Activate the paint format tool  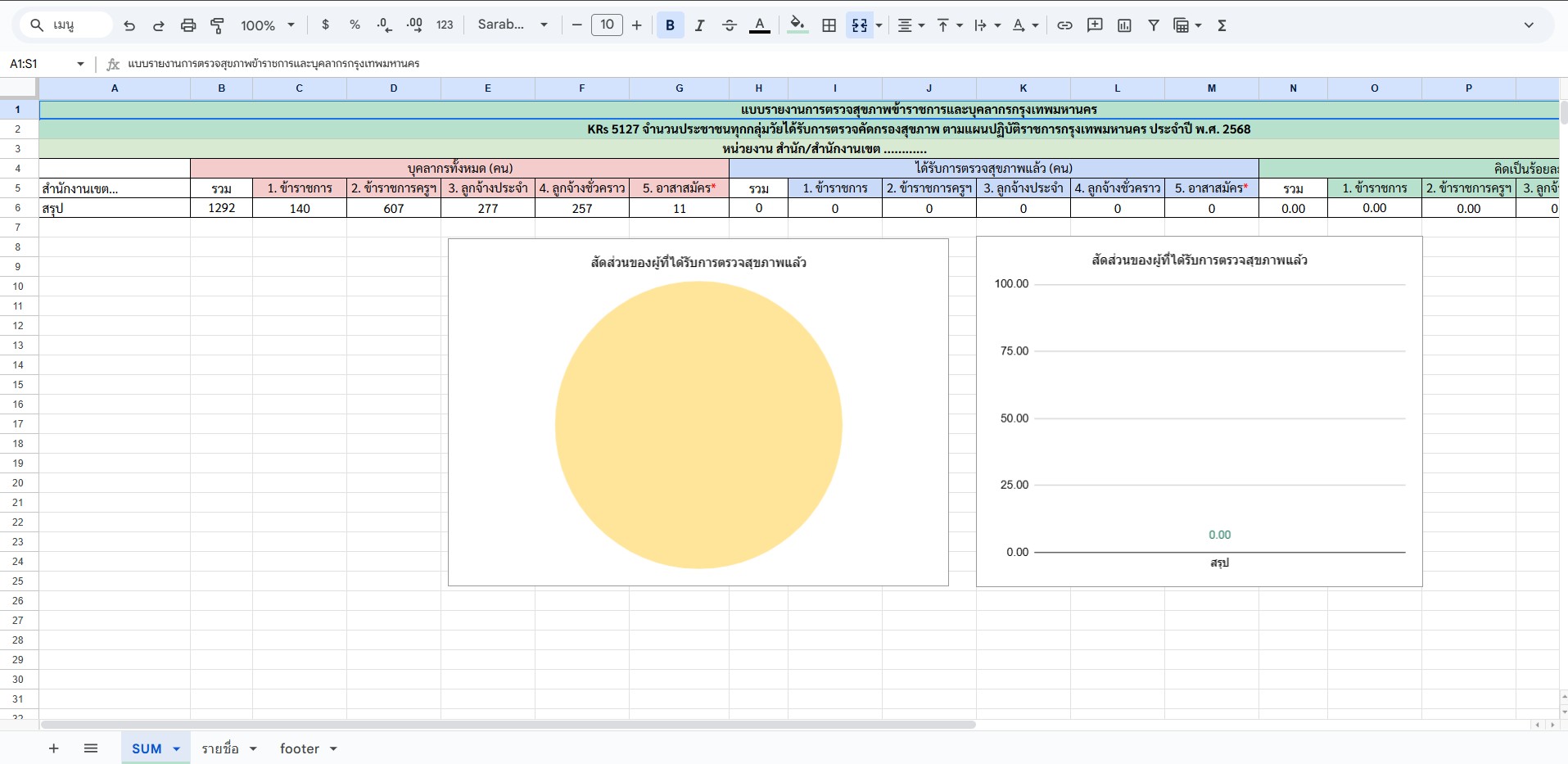pyautogui.click(x=218, y=25)
